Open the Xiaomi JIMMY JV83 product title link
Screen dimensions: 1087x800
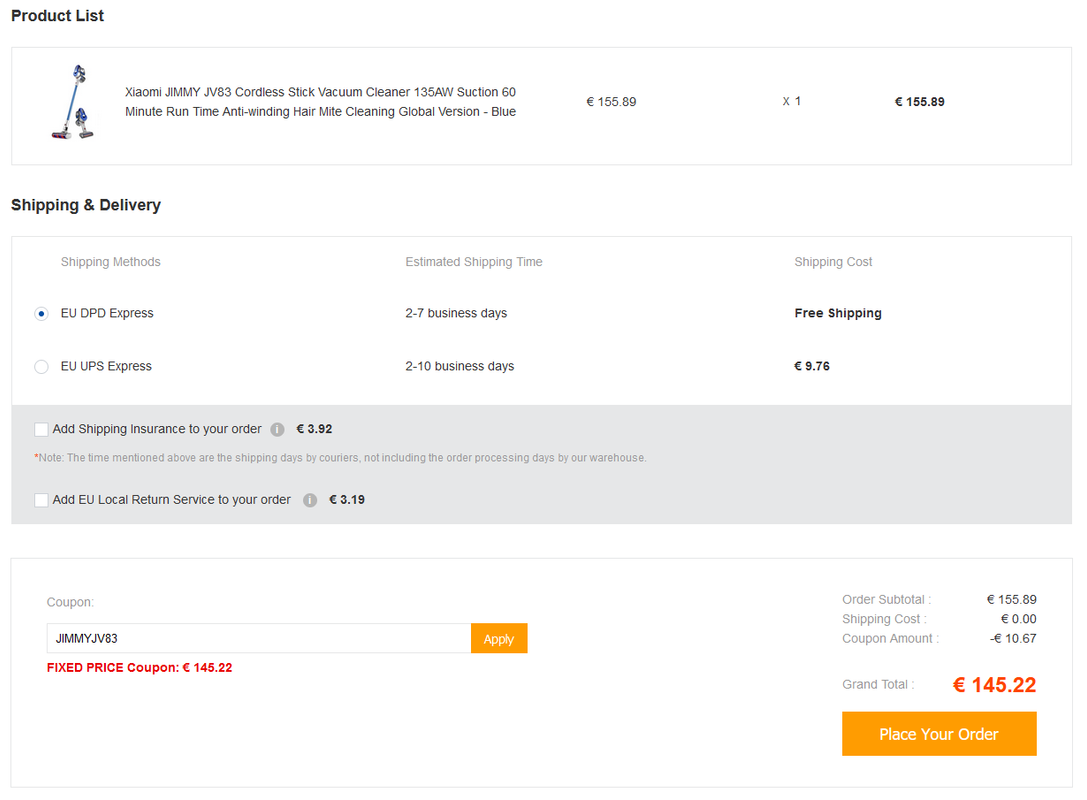tap(320, 102)
